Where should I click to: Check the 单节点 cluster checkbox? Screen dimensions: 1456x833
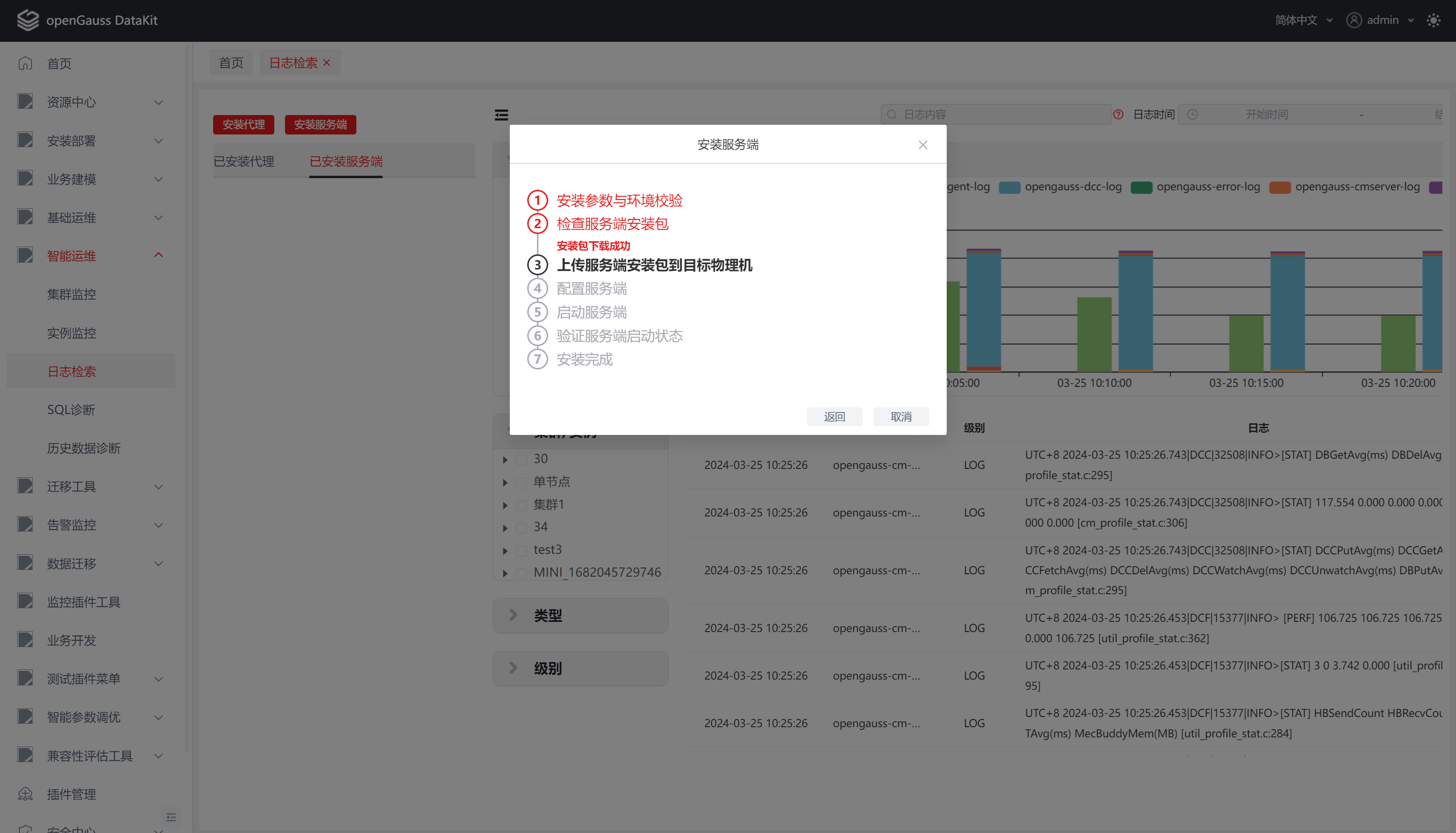pyautogui.click(x=521, y=483)
